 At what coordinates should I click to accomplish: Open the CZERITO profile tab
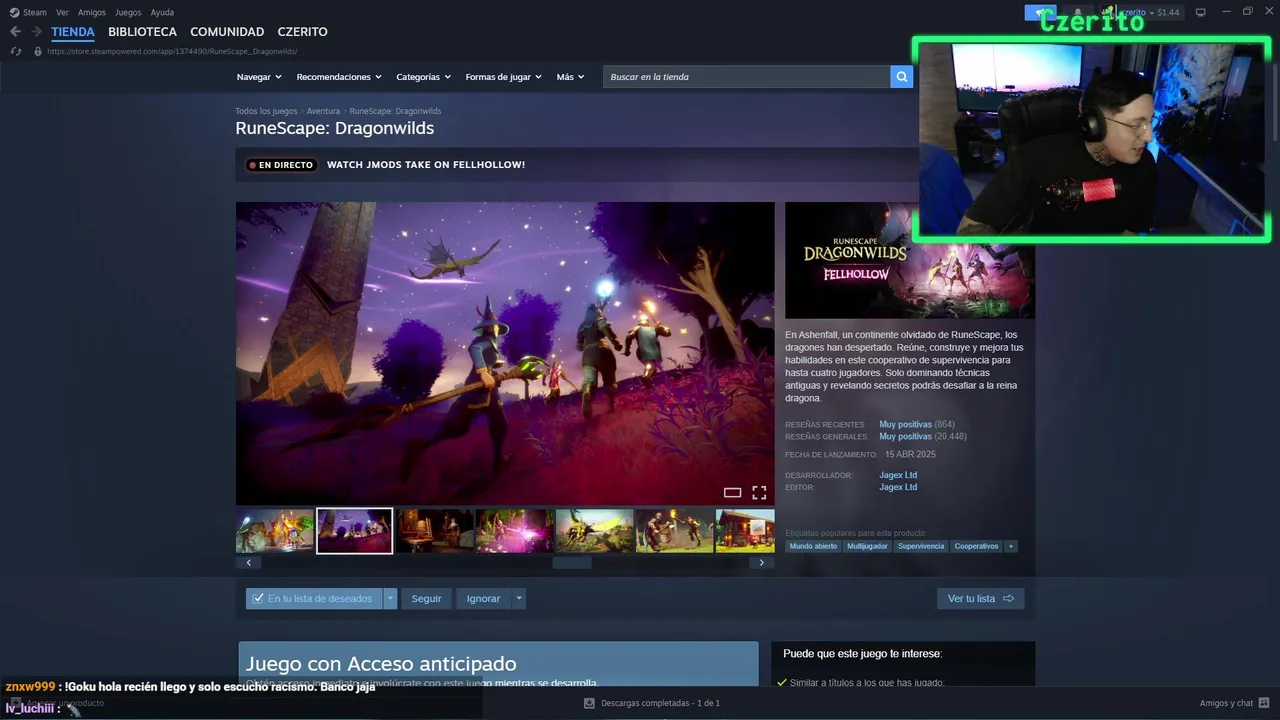(302, 32)
